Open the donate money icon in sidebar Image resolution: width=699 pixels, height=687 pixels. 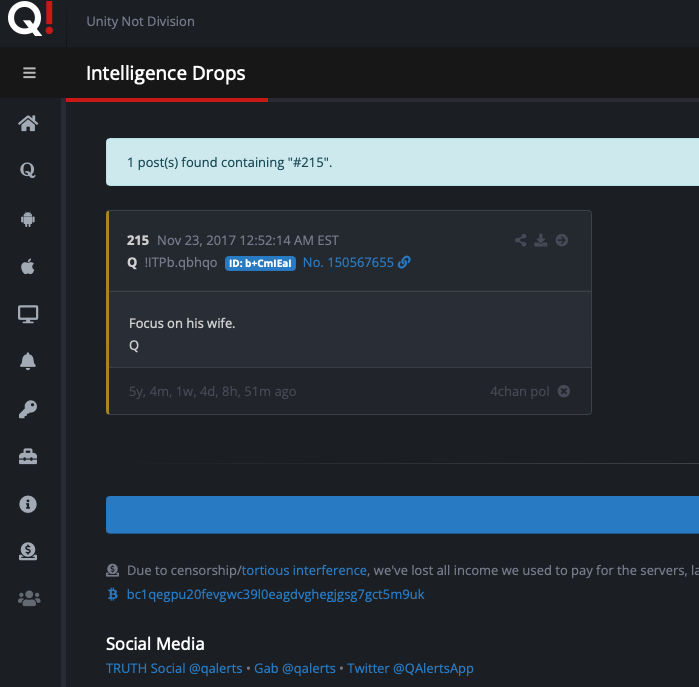[28, 551]
